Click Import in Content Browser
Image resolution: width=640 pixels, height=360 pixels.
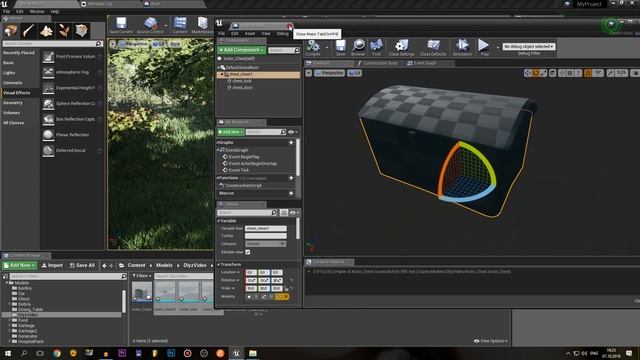tap(52, 265)
